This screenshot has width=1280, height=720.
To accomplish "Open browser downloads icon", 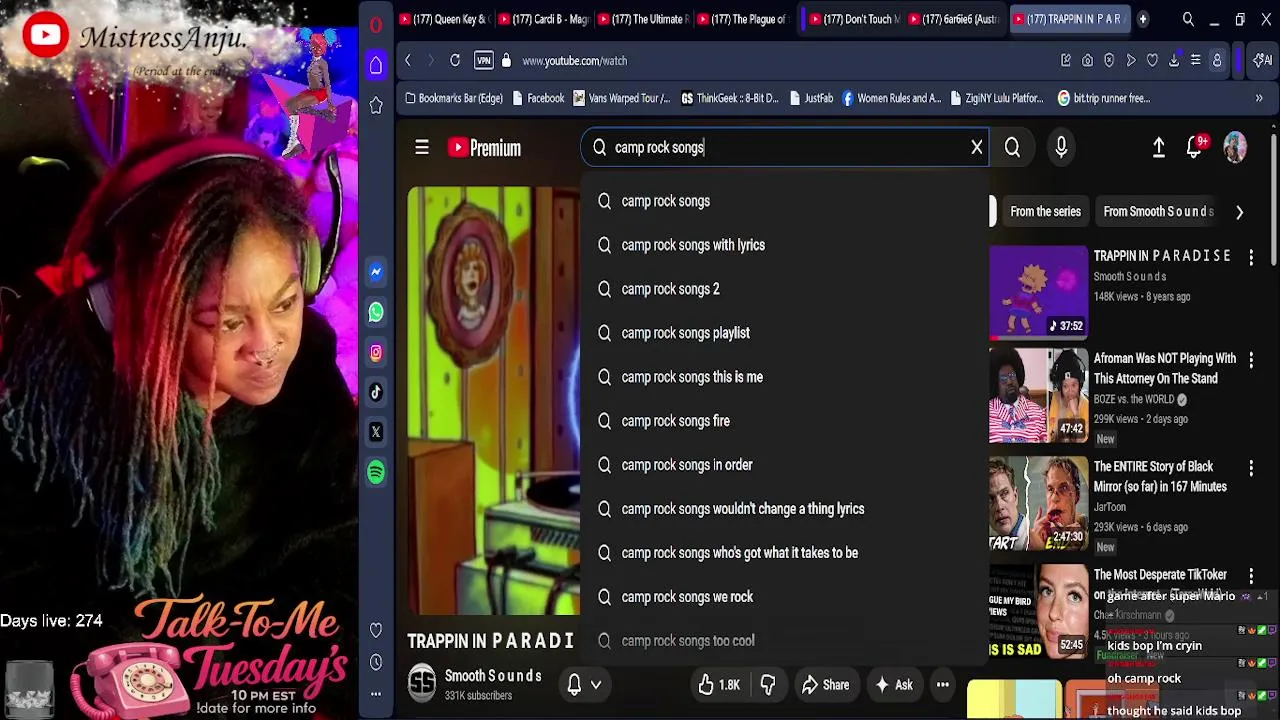I will (x=1174, y=61).
